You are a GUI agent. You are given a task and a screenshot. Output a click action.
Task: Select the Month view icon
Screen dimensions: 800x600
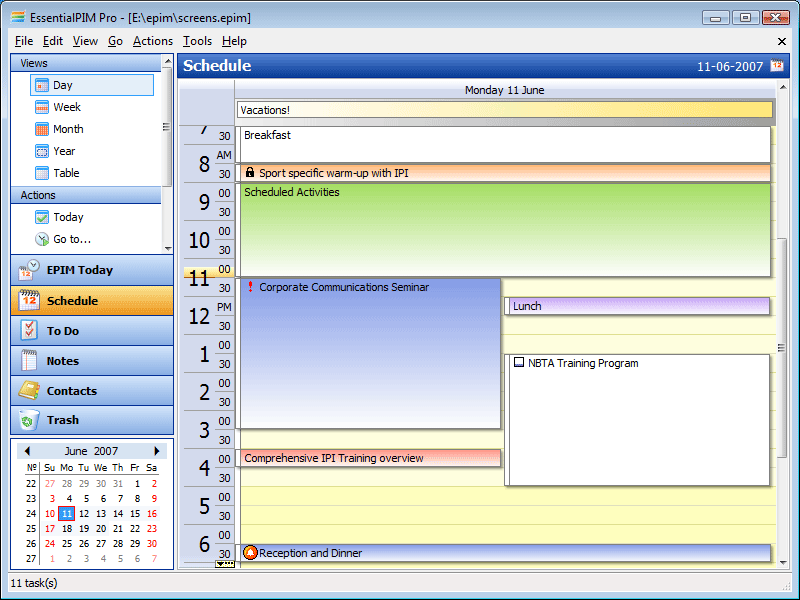pyautogui.click(x=42, y=129)
